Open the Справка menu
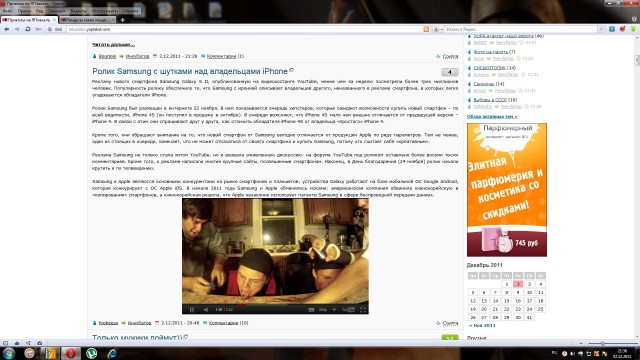The width and height of the screenshot is (640, 360). (130, 11)
